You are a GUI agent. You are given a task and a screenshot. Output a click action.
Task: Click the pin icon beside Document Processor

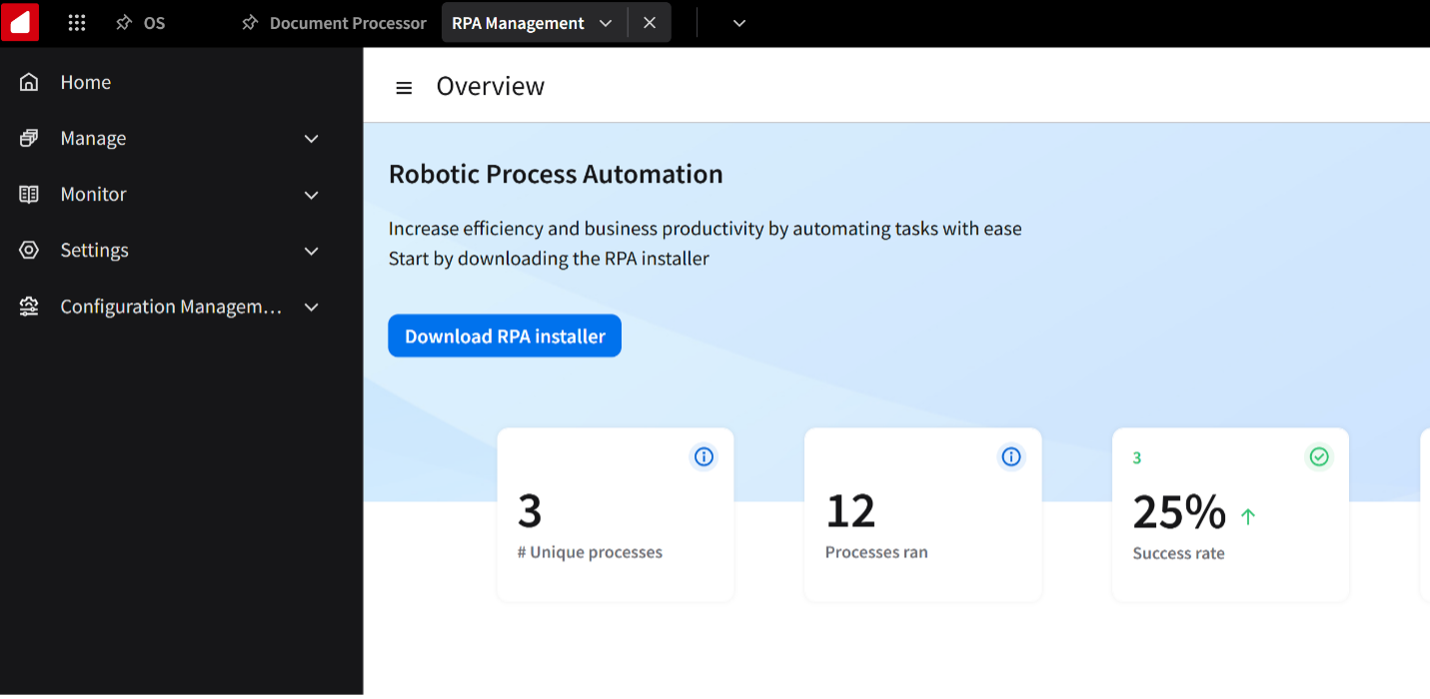click(x=250, y=23)
